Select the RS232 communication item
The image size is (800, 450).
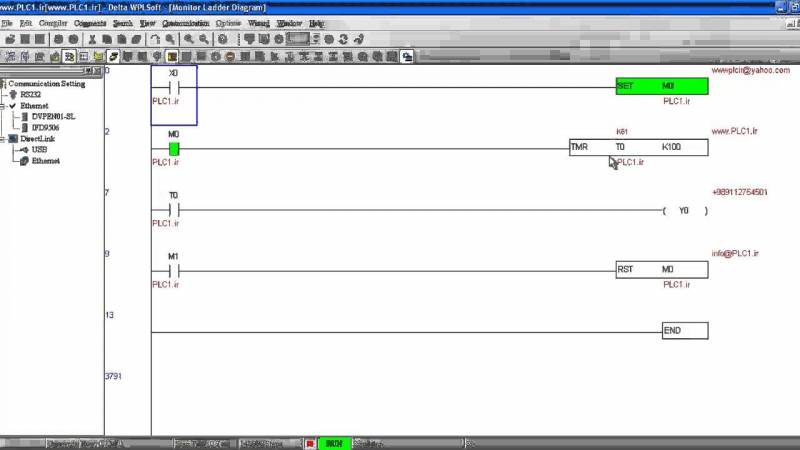[30, 94]
